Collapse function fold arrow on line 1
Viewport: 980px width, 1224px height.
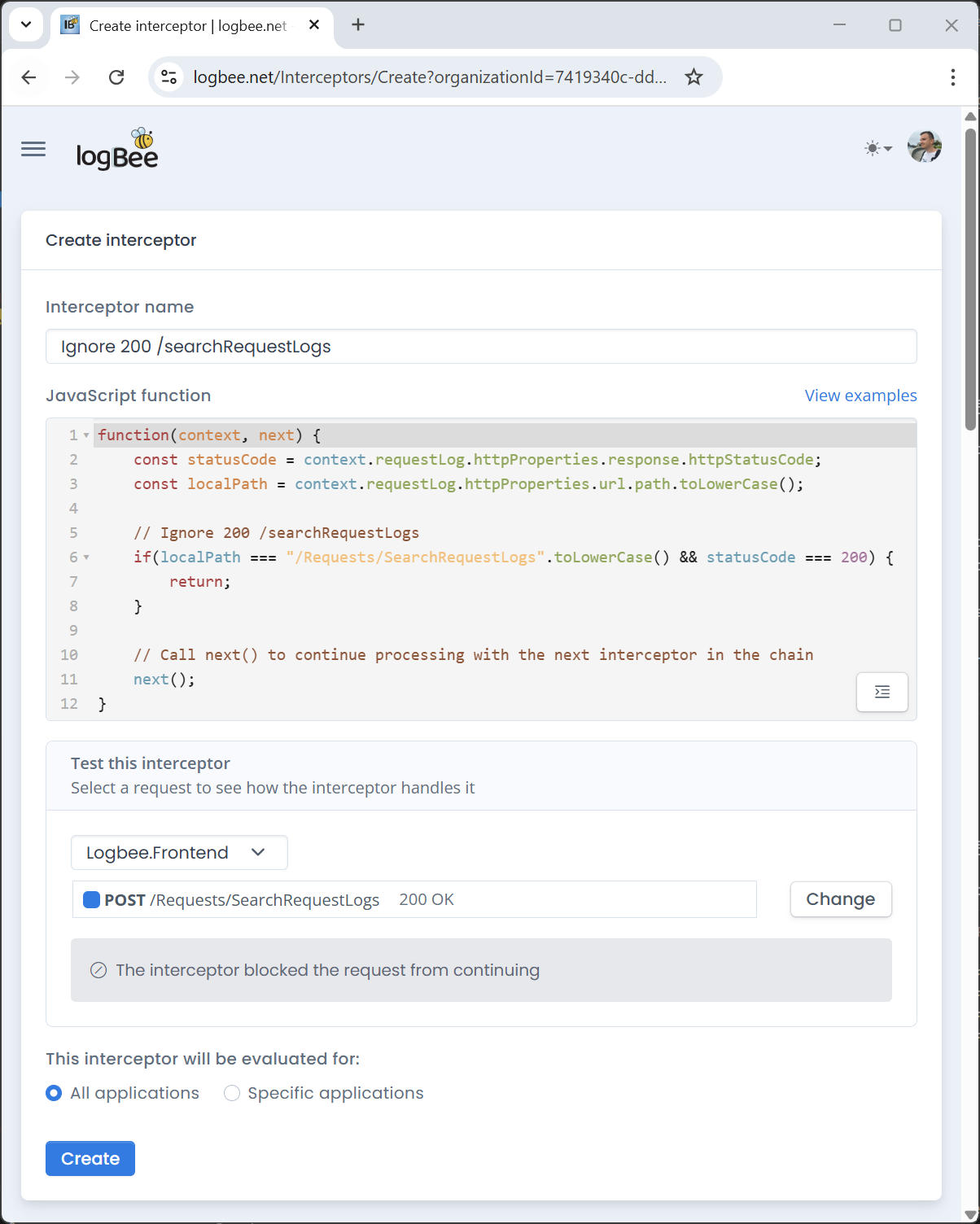click(86, 435)
